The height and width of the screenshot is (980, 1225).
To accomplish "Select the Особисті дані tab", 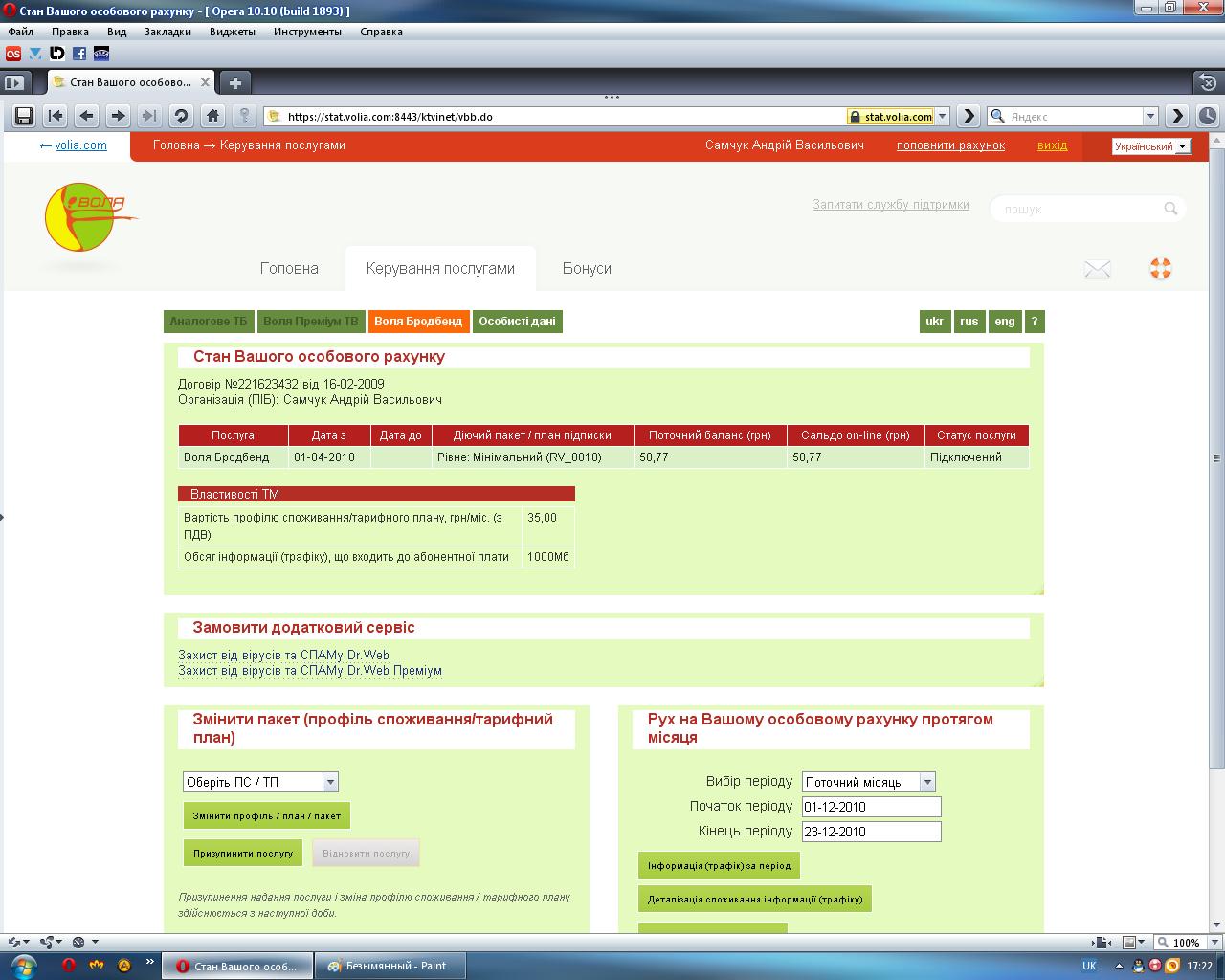I will click(517, 322).
